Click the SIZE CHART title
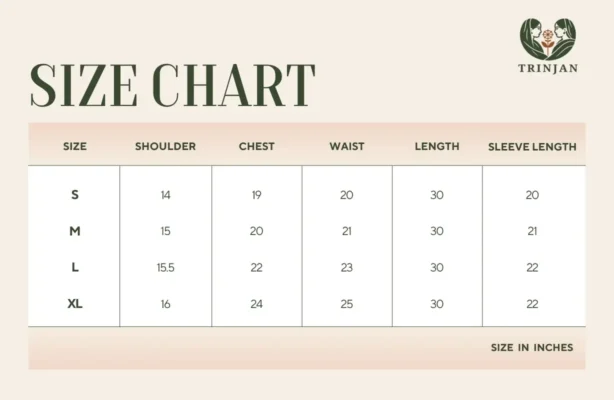Viewport: 614px width, 400px height. click(x=173, y=86)
